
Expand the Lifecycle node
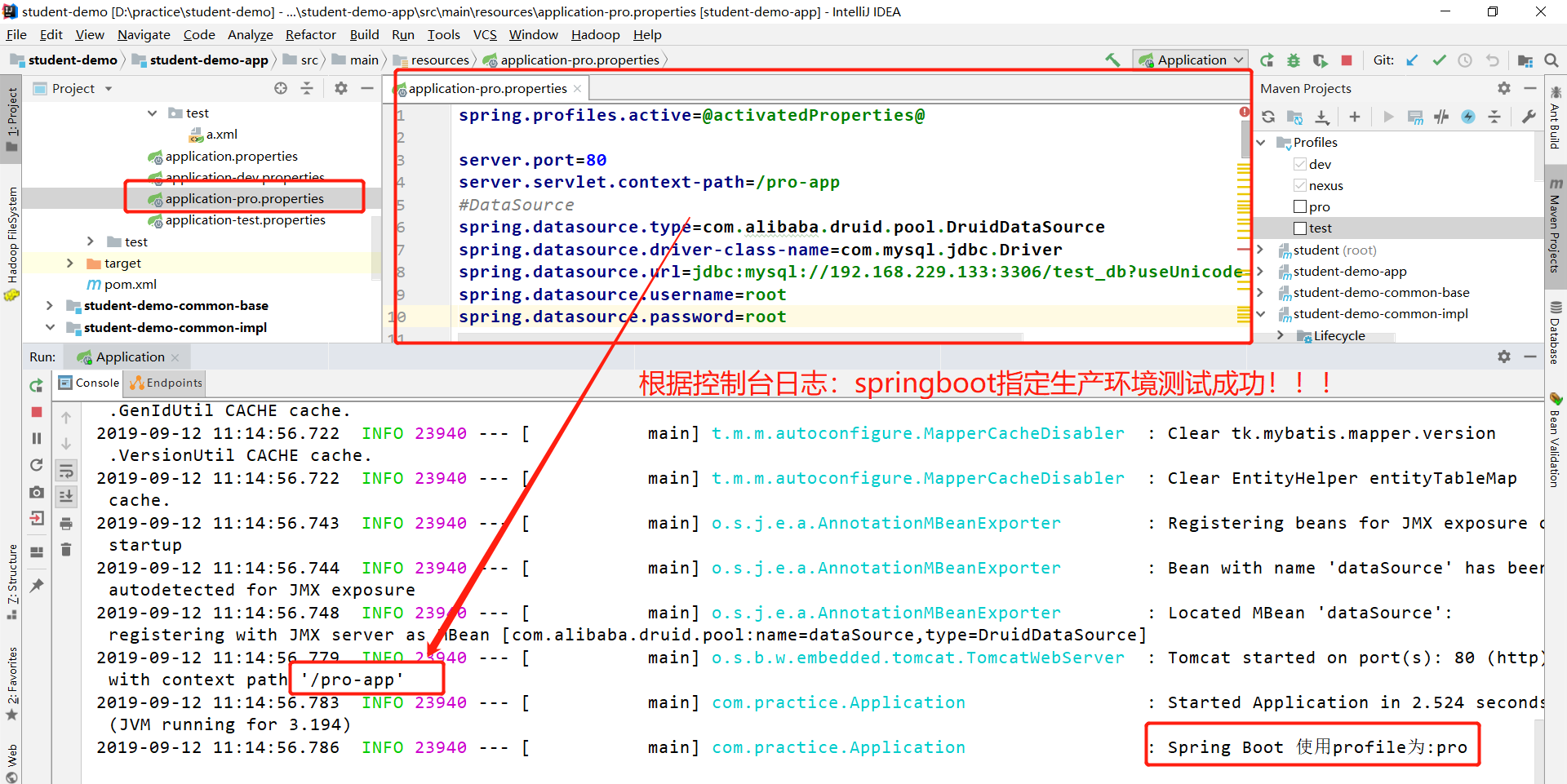click(x=1281, y=335)
